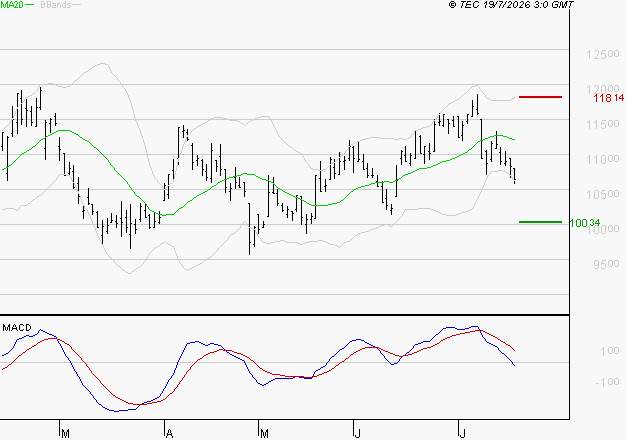Click the second M month marker
This screenshot has width=627, height=440.
click(264, 434)
